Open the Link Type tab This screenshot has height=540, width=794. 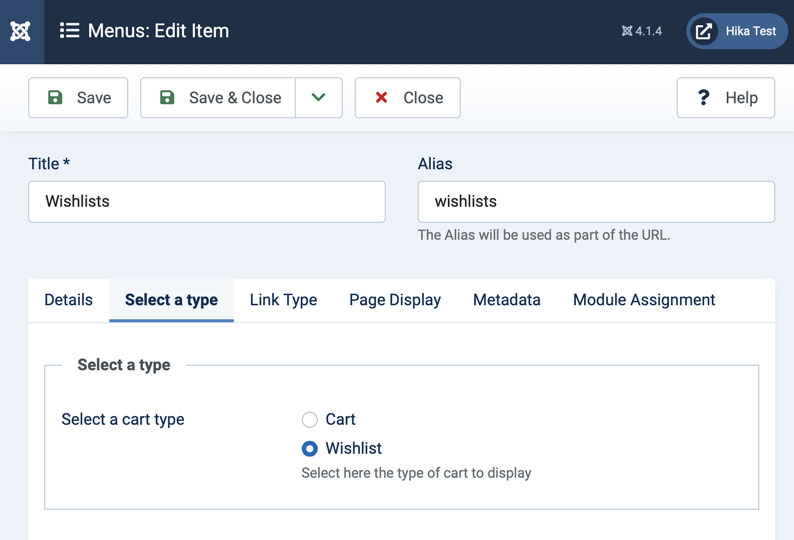click(x=283, y=300)
